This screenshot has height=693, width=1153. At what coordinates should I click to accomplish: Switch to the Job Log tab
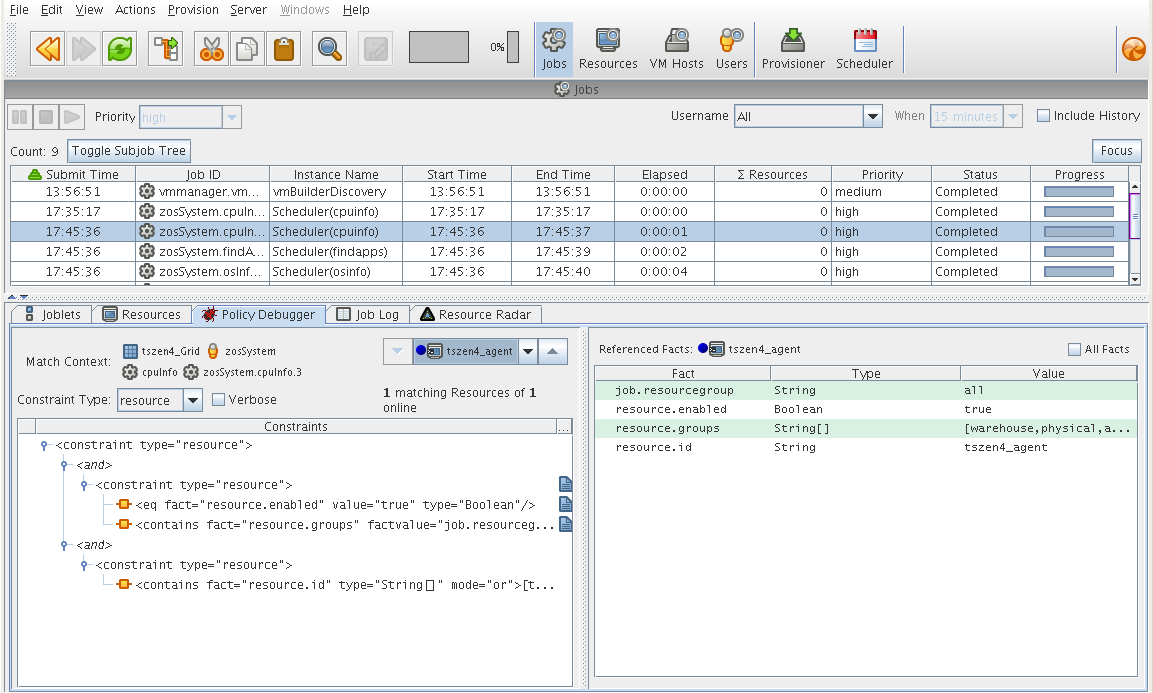(367, 314)
